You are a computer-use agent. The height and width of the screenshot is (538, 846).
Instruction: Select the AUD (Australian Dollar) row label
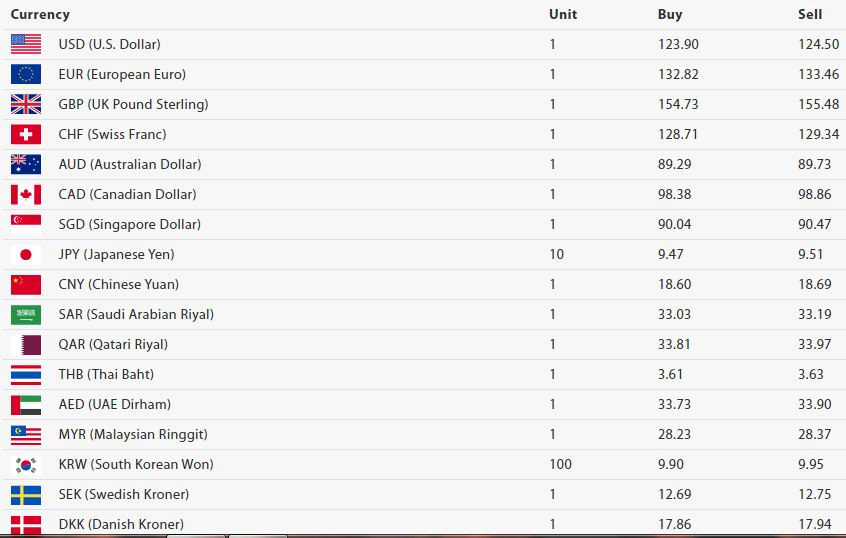point(130,165)
